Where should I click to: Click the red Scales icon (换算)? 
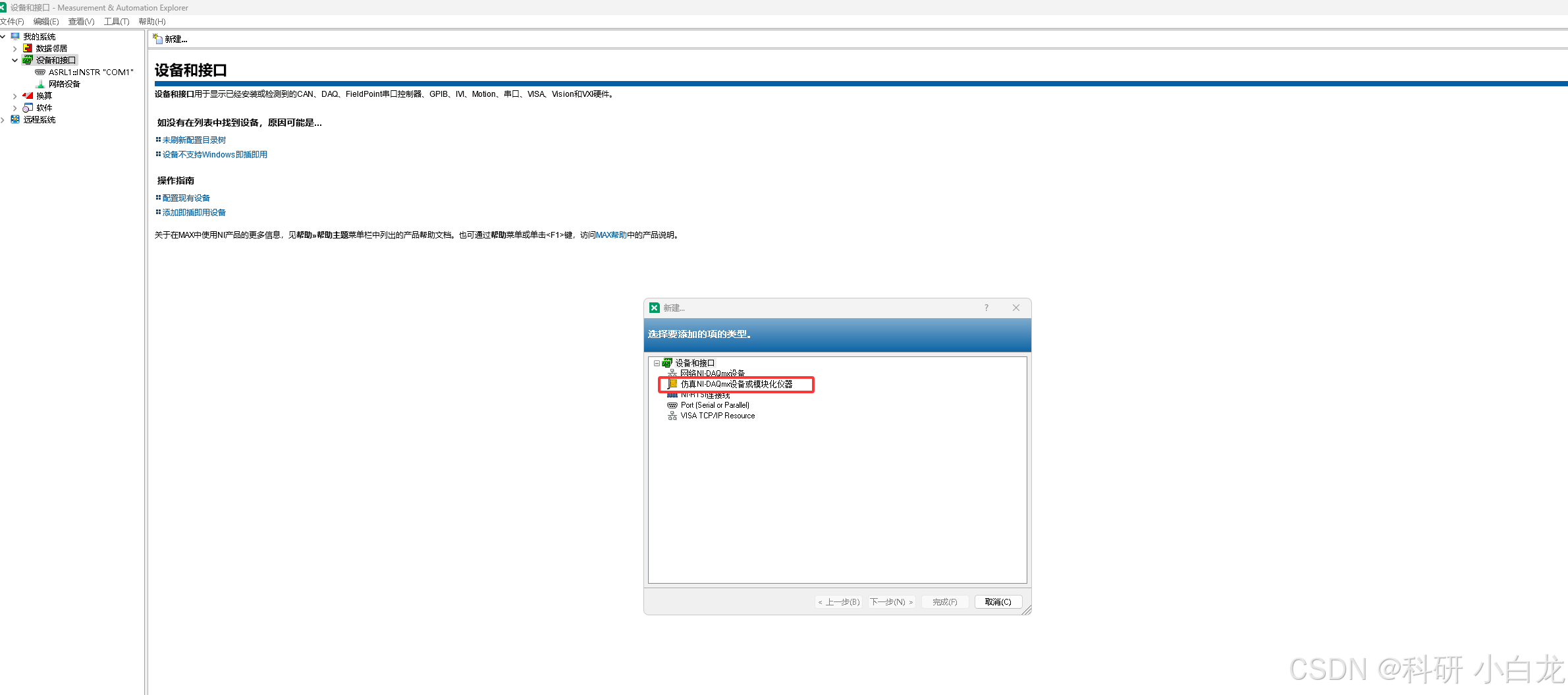tap(28, 96)
